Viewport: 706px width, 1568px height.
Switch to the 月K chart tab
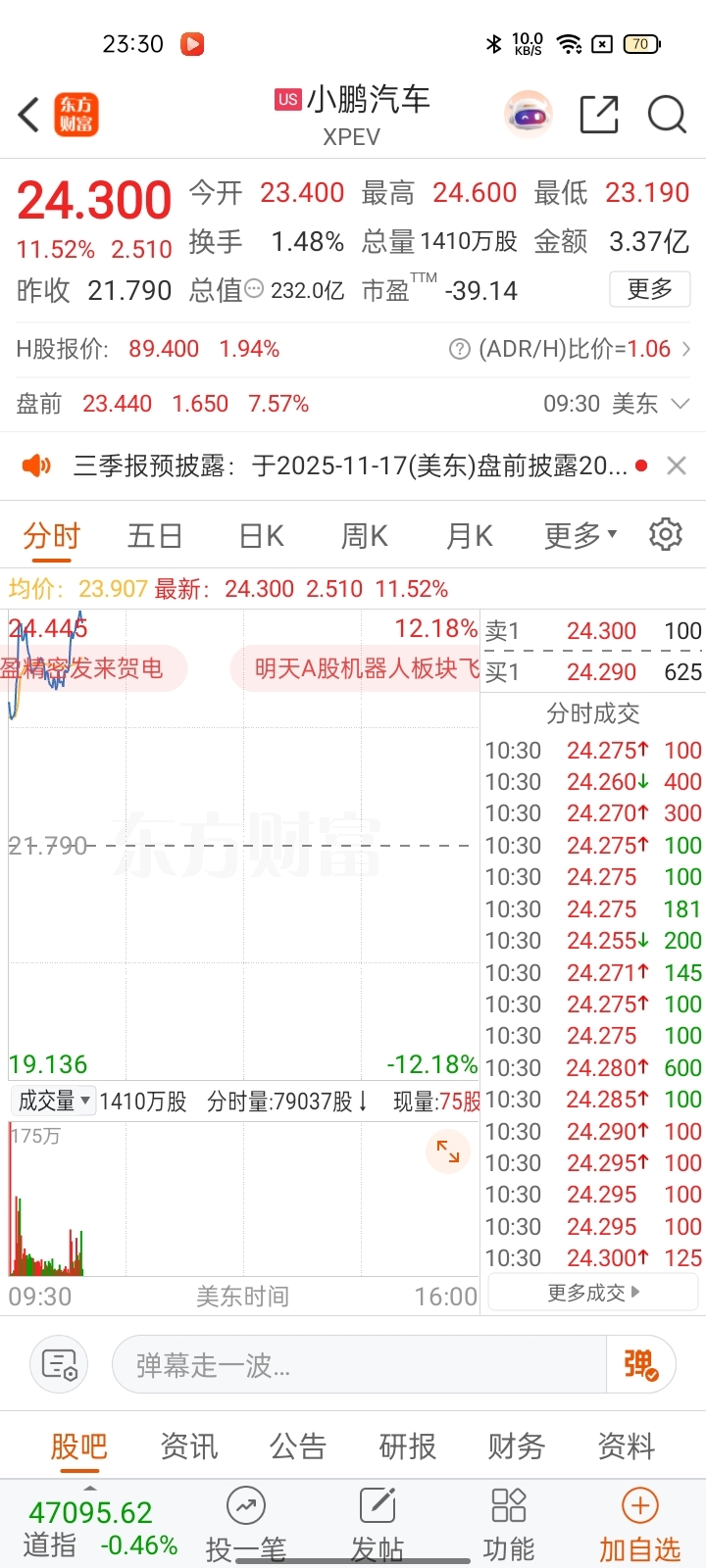469,536
